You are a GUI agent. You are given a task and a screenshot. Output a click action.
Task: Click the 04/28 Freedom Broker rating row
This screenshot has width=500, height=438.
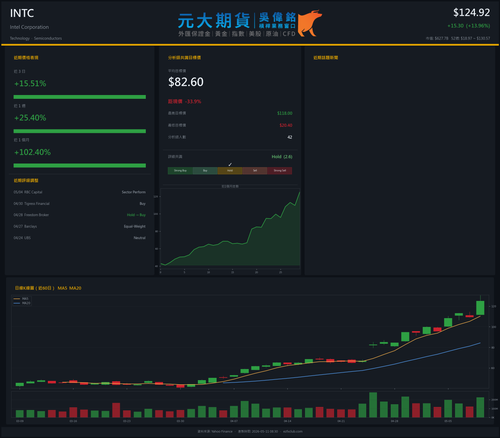80,215
